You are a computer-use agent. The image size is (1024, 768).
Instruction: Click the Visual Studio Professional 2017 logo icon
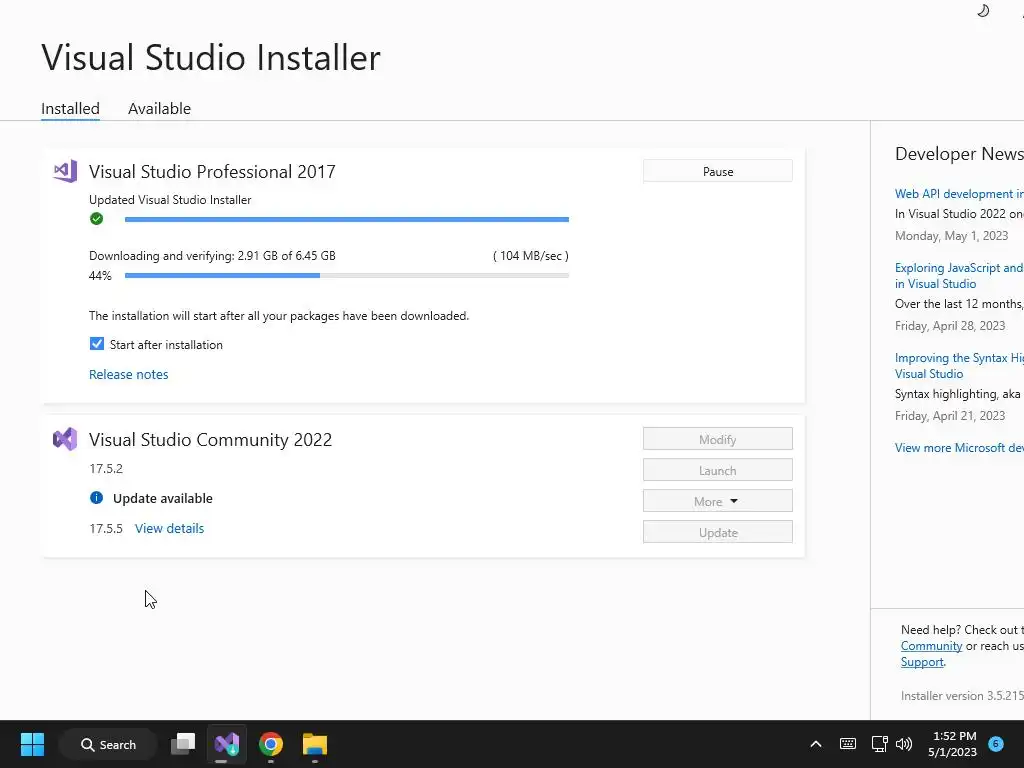(x=65, y=171)
